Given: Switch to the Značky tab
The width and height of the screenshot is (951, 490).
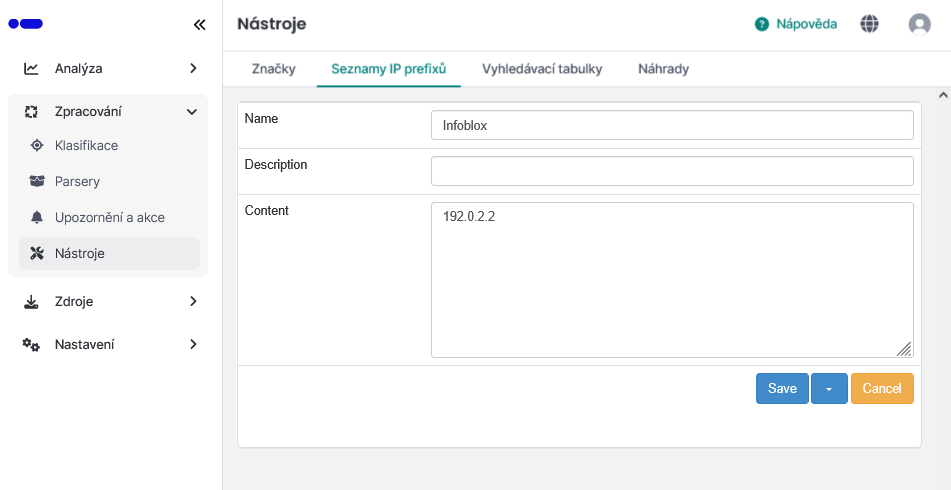Looking at the screenshot, I should tap(273, 69).
